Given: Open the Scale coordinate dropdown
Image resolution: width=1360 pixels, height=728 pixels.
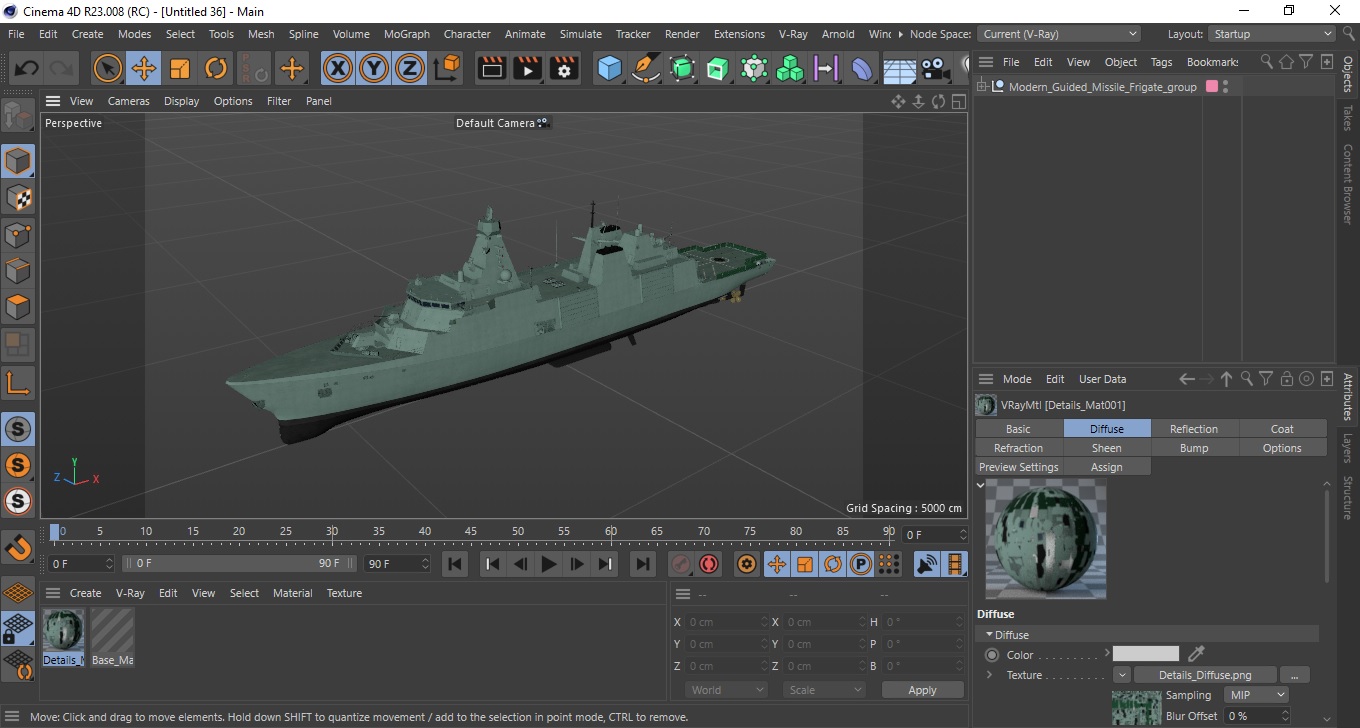Looking at the screenshot, I should [x=824, y=690].
